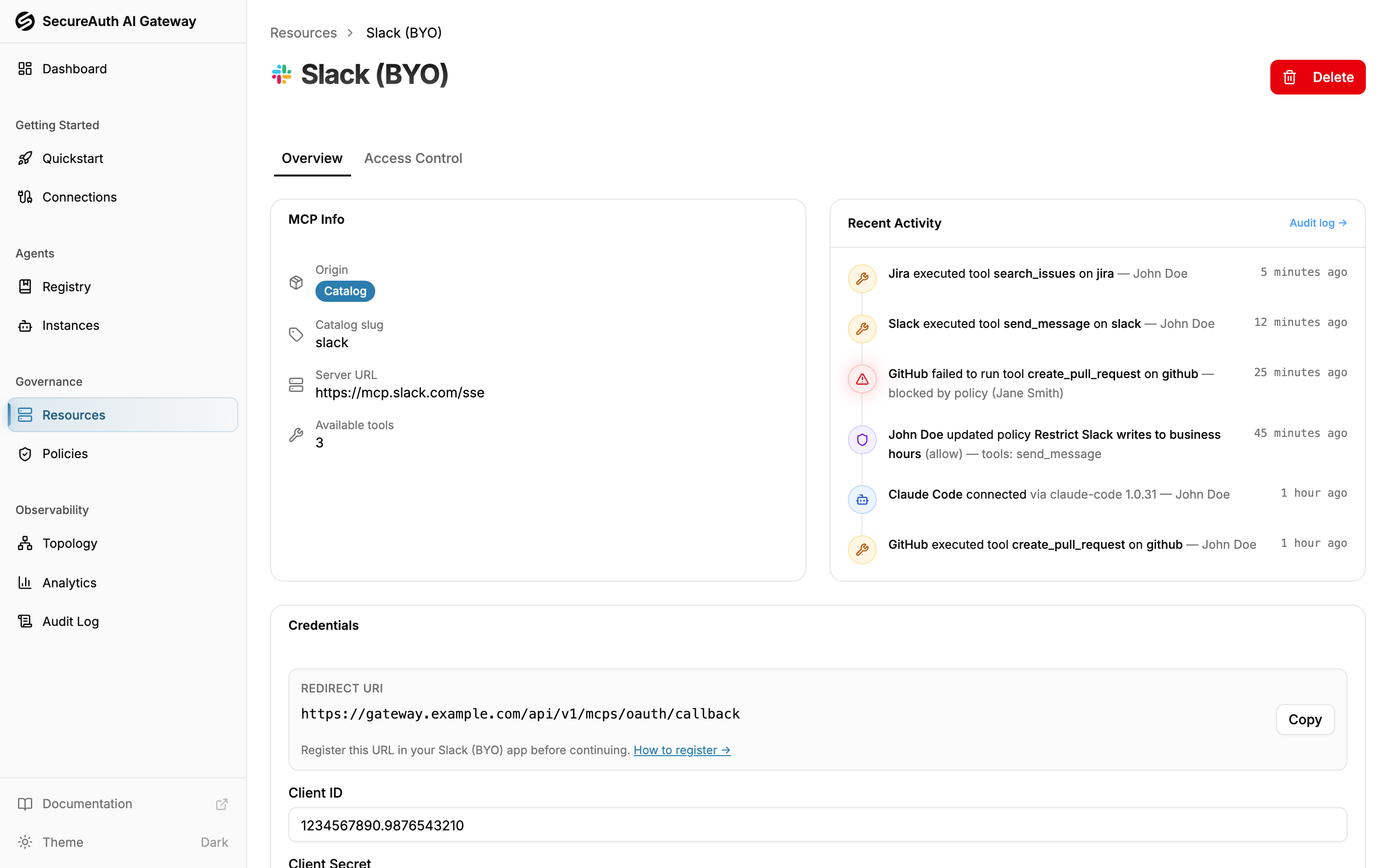Click the Policies shield icon
The image size is (1389, 868).
coord(25,453)
